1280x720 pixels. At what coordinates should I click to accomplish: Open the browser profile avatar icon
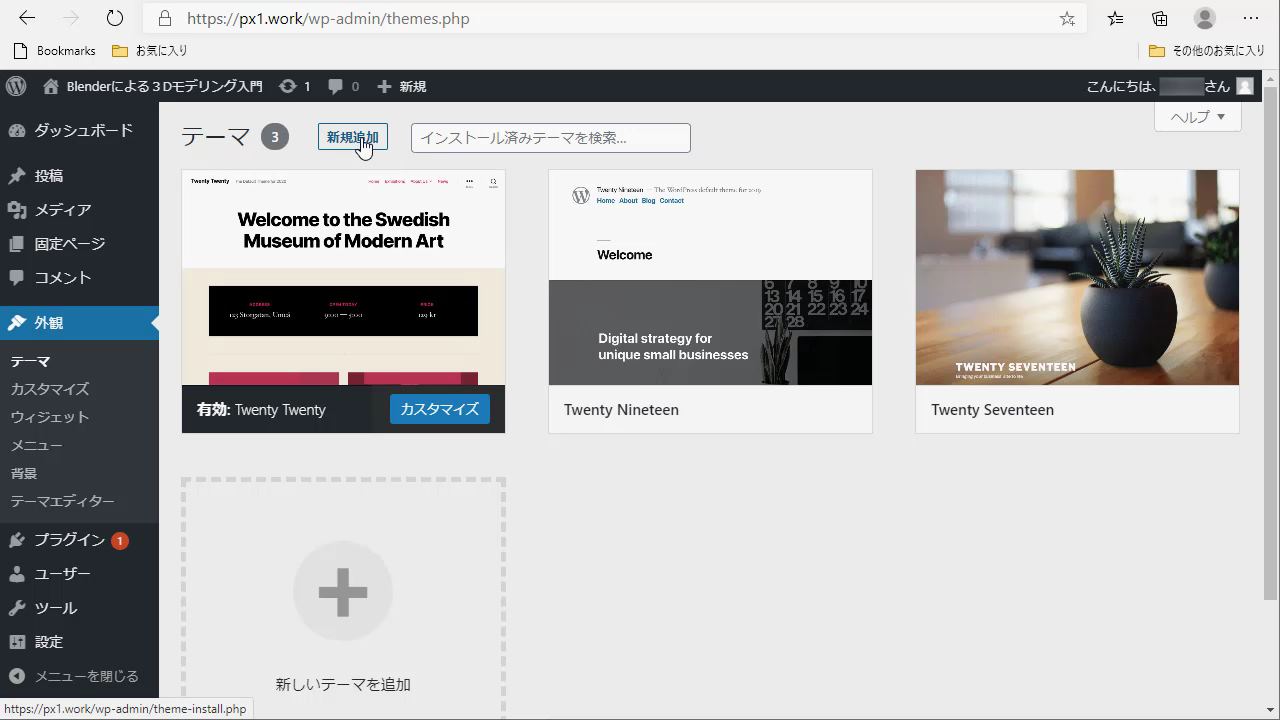[1205, 18]
